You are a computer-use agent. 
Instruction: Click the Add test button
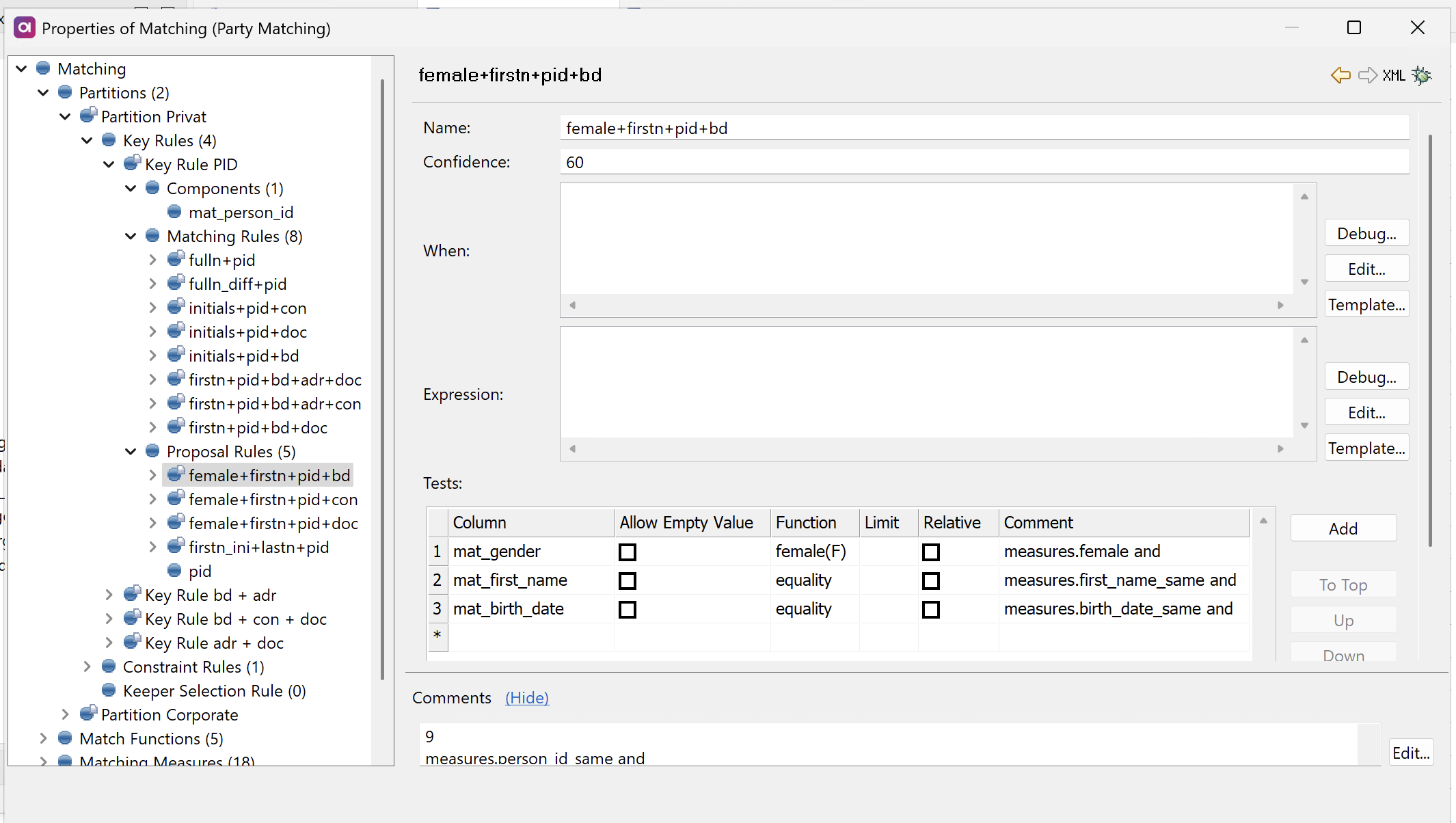1343,528
